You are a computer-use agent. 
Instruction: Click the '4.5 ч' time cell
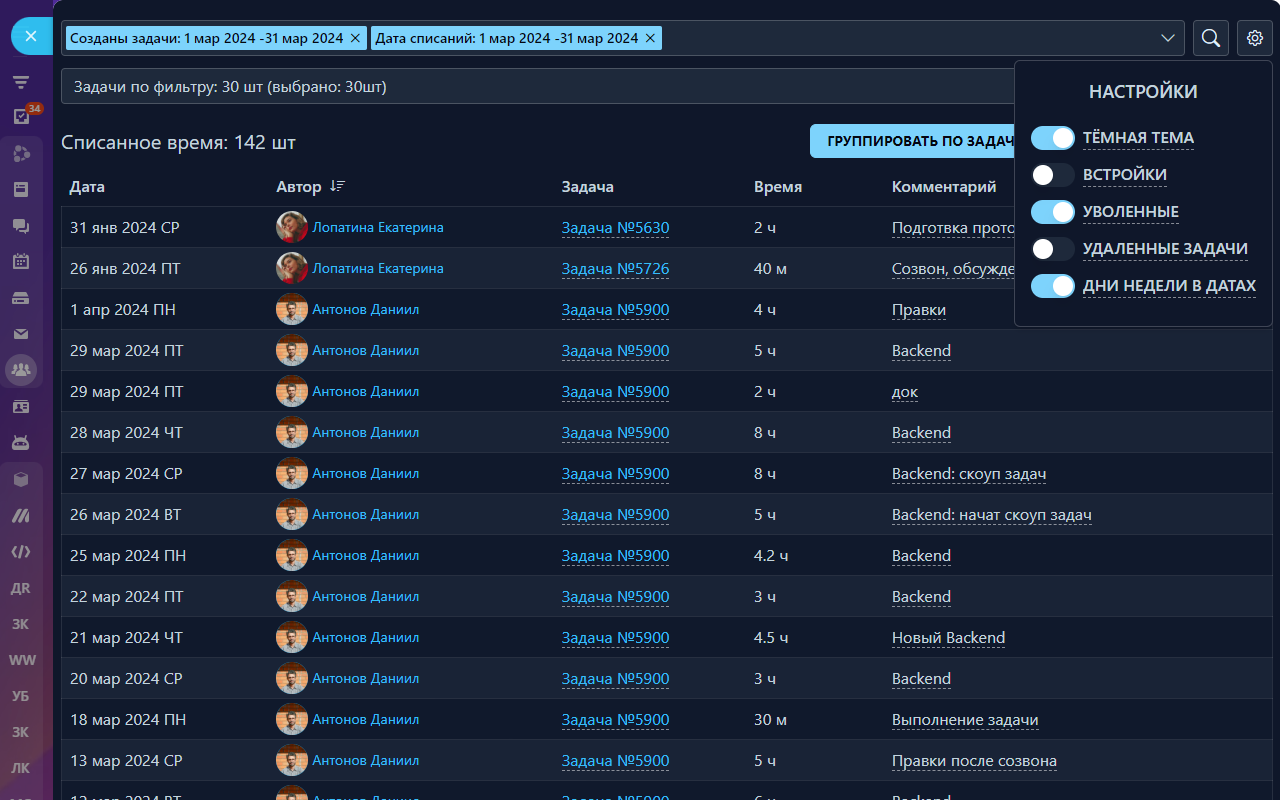click(771, 638)
